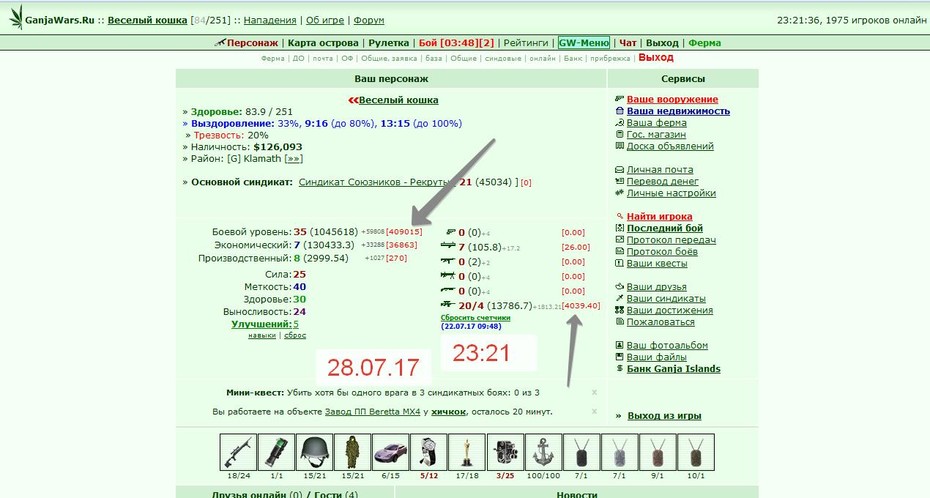Open Личная почта link
This screenshot has height=498, width=930.
click(660, 170)
